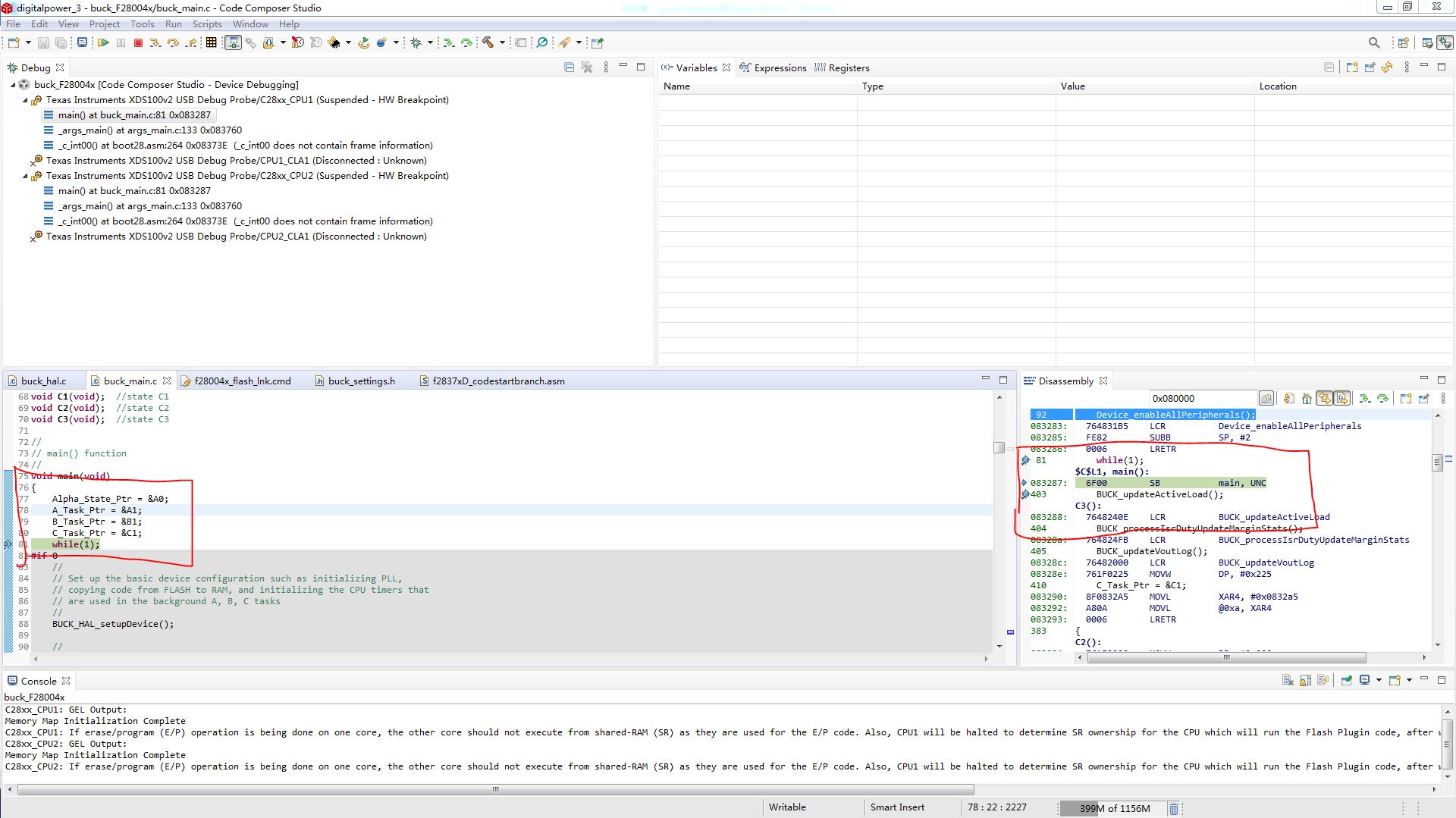Collapse the C28xx_CPU2 debug probe node
Screen dimensions: 1456x818
click(25, 176)
